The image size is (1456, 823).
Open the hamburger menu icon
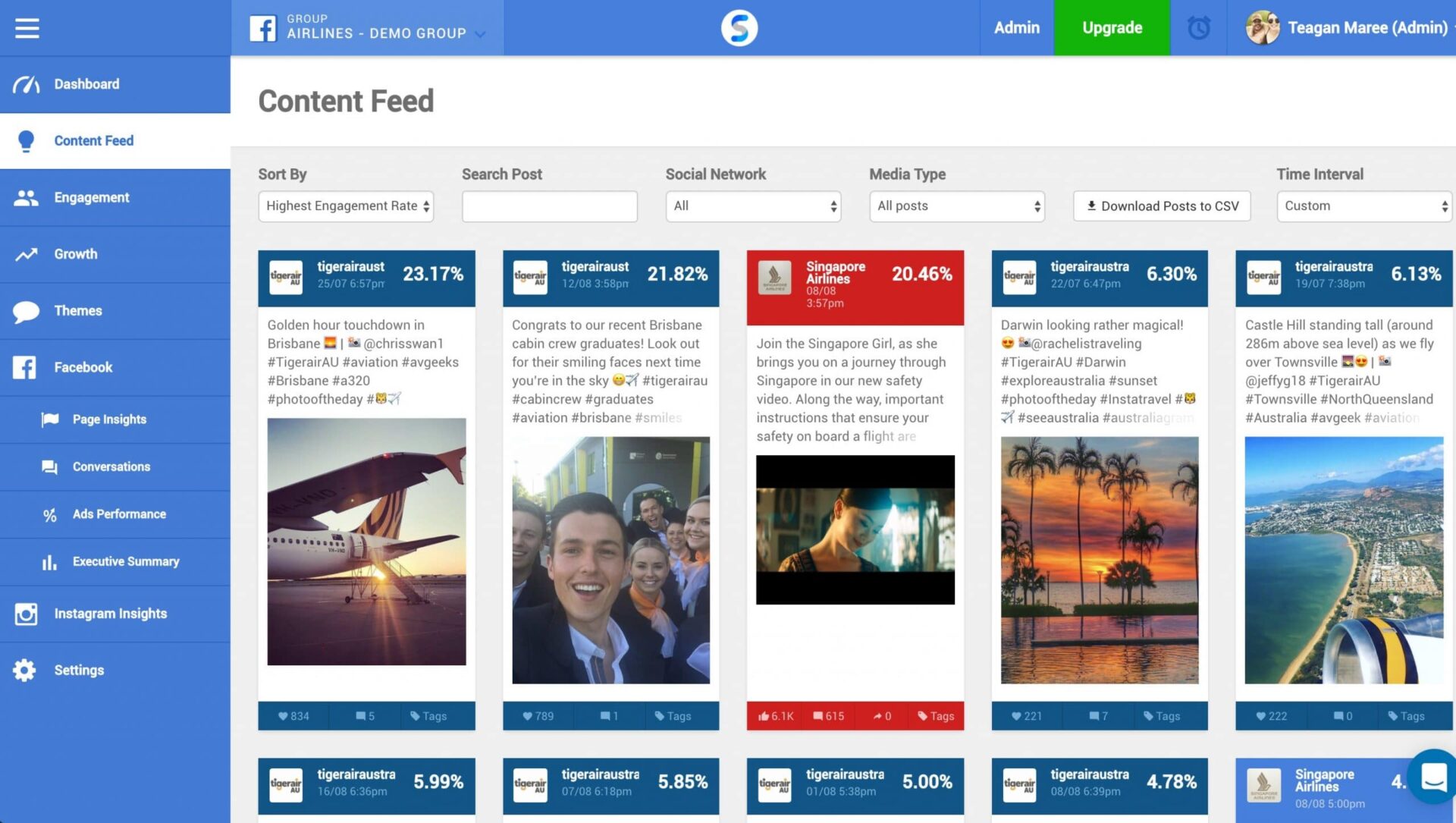pos(27,28)
